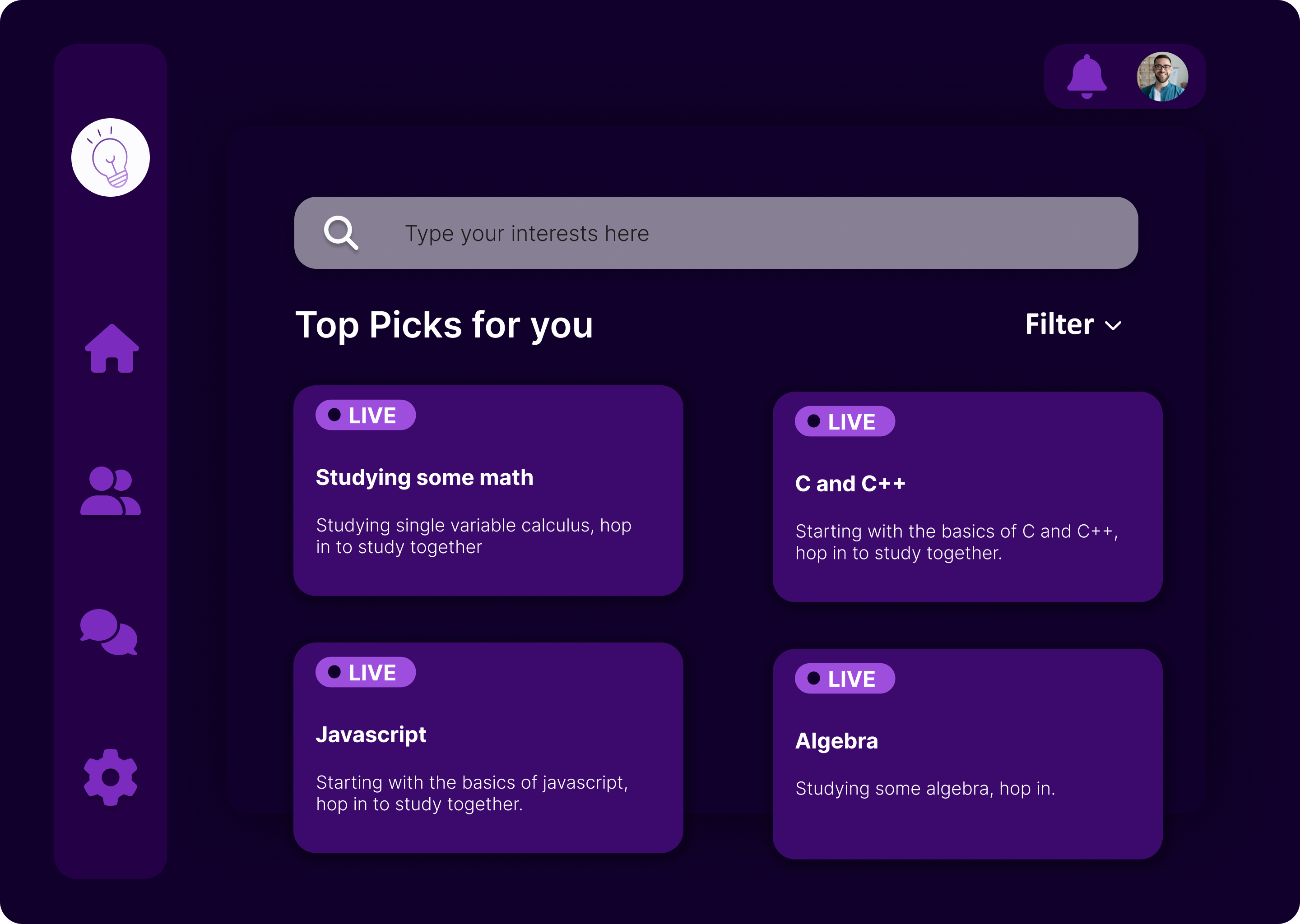Open the 'Studying some math' card

coord(488,490)
